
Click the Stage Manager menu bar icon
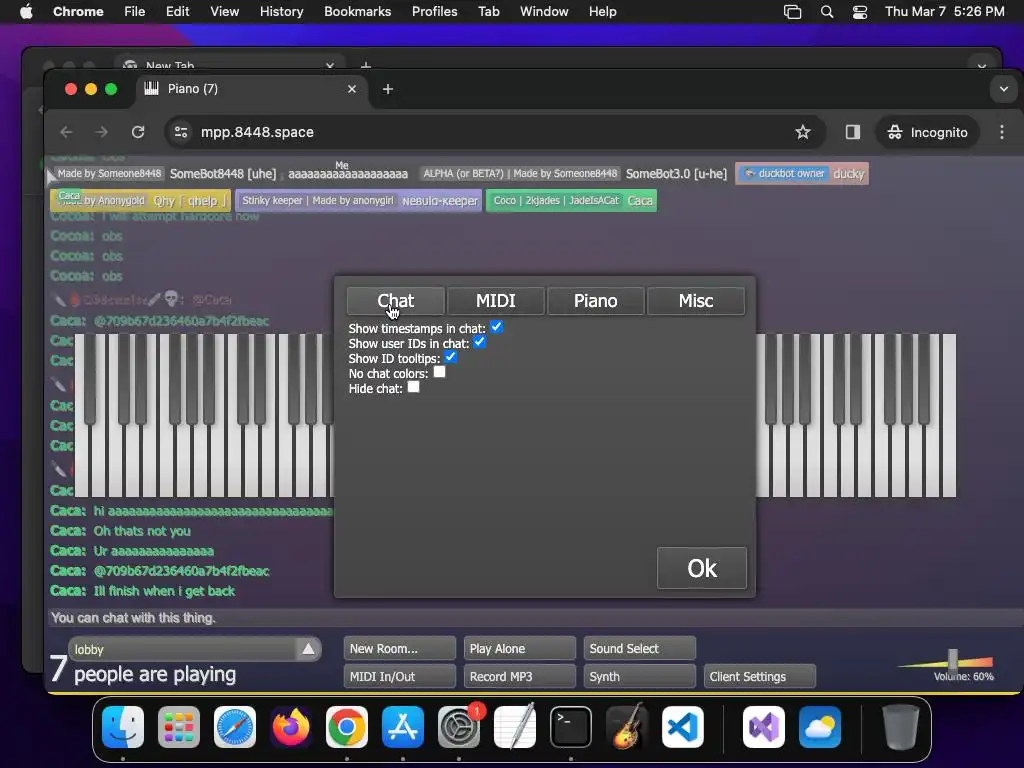[x=792, y=12]
